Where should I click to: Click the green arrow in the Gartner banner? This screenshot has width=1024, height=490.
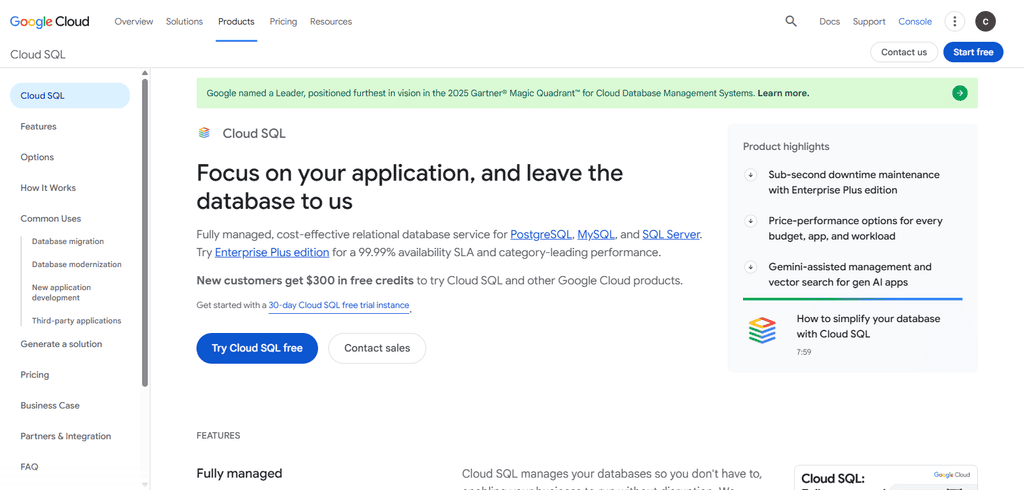tap(959, 93)
